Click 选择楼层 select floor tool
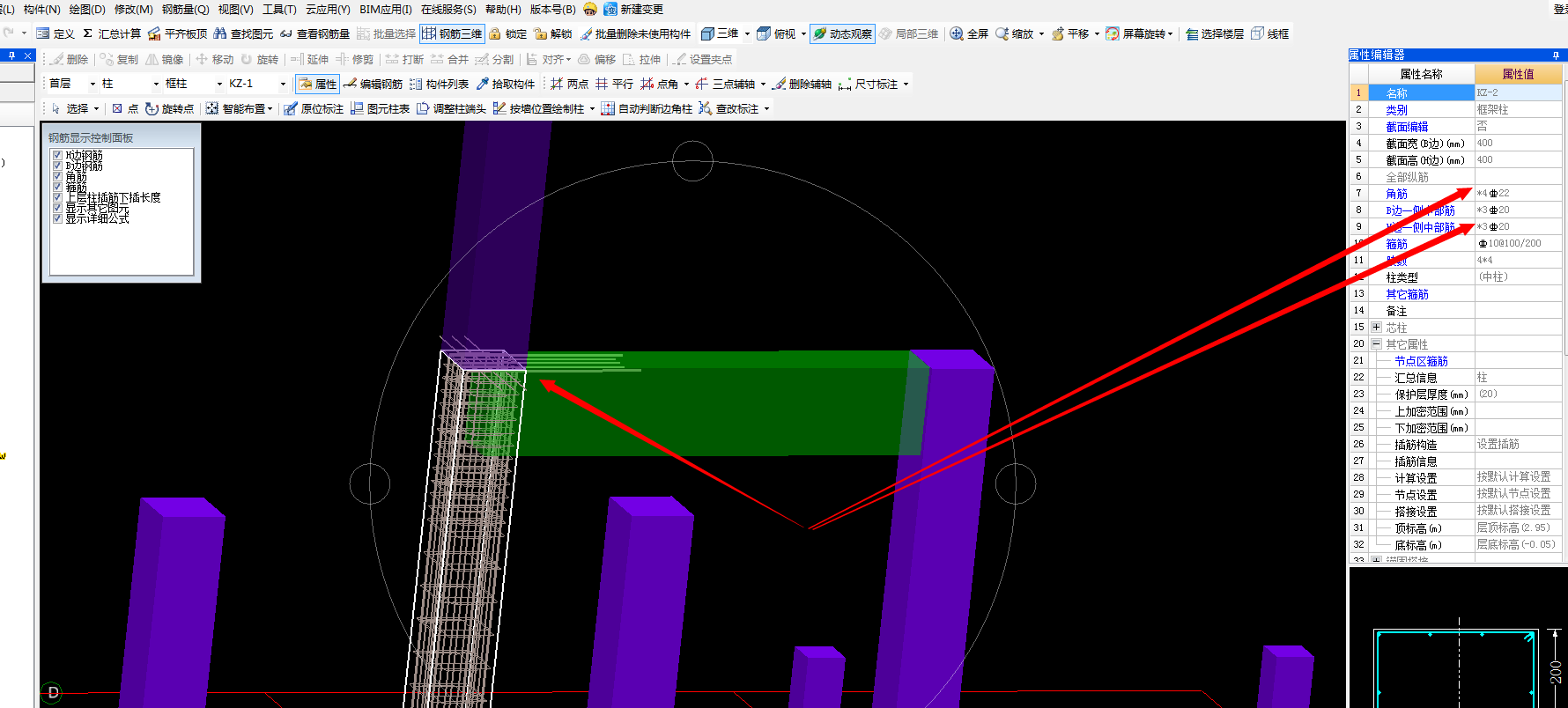 click(x=1214, y=33)
